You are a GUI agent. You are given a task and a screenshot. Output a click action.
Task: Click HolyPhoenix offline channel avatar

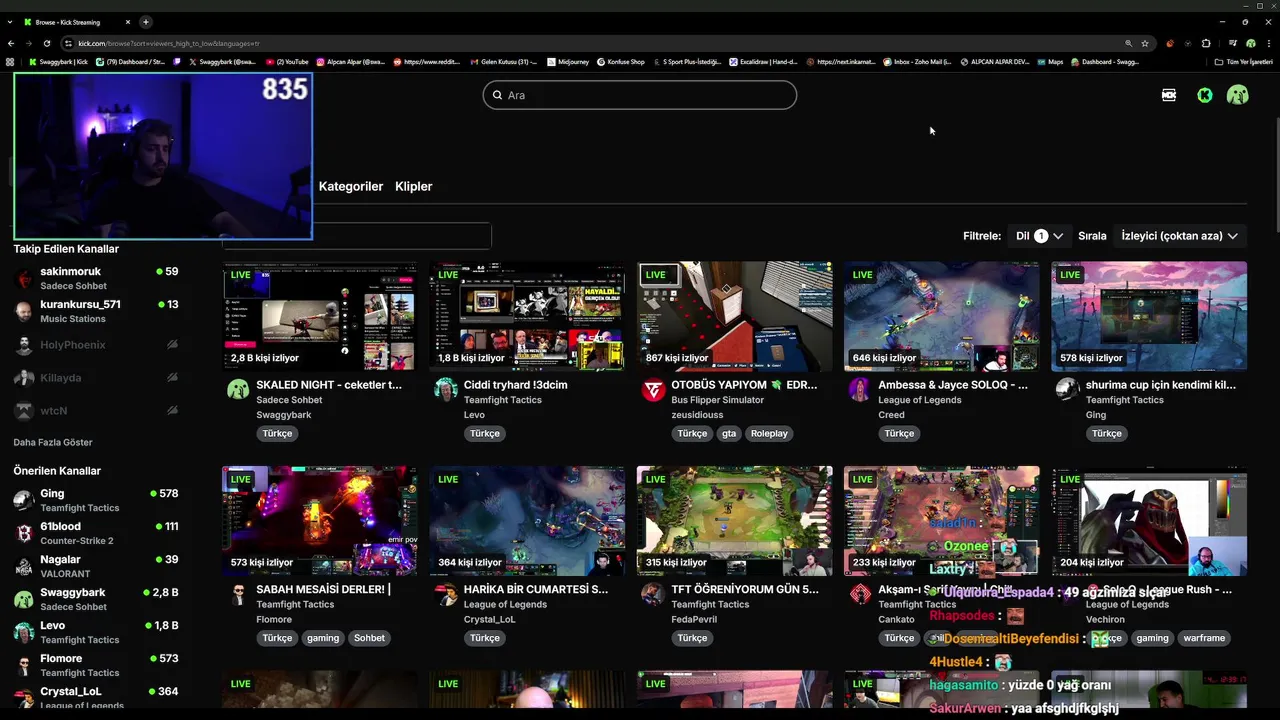tap(24, 345)
